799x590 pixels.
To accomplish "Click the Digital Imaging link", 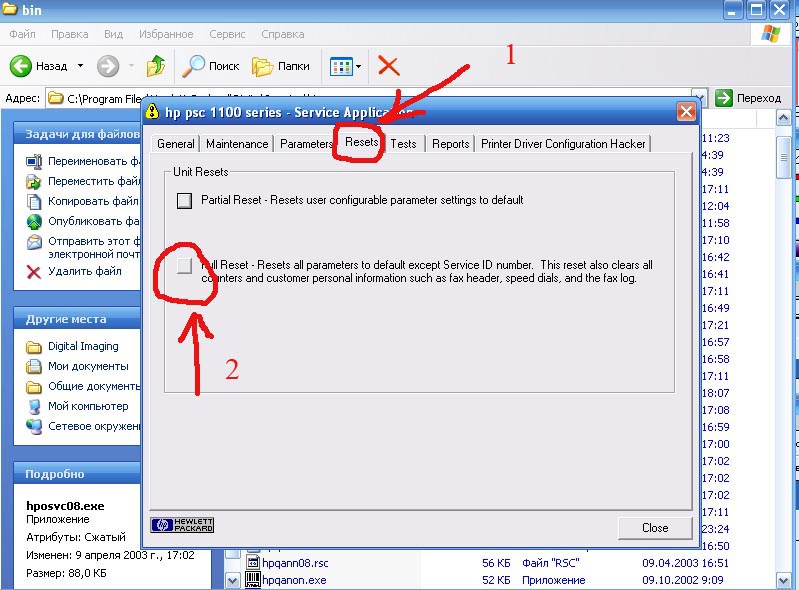I will coord(83,346).
